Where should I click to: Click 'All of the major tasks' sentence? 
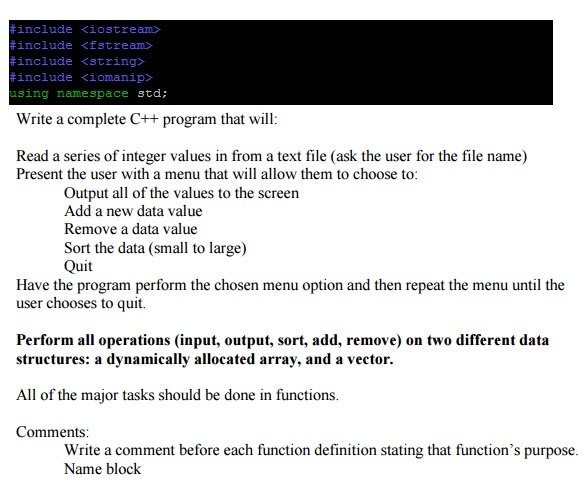(x=177, y=395)
